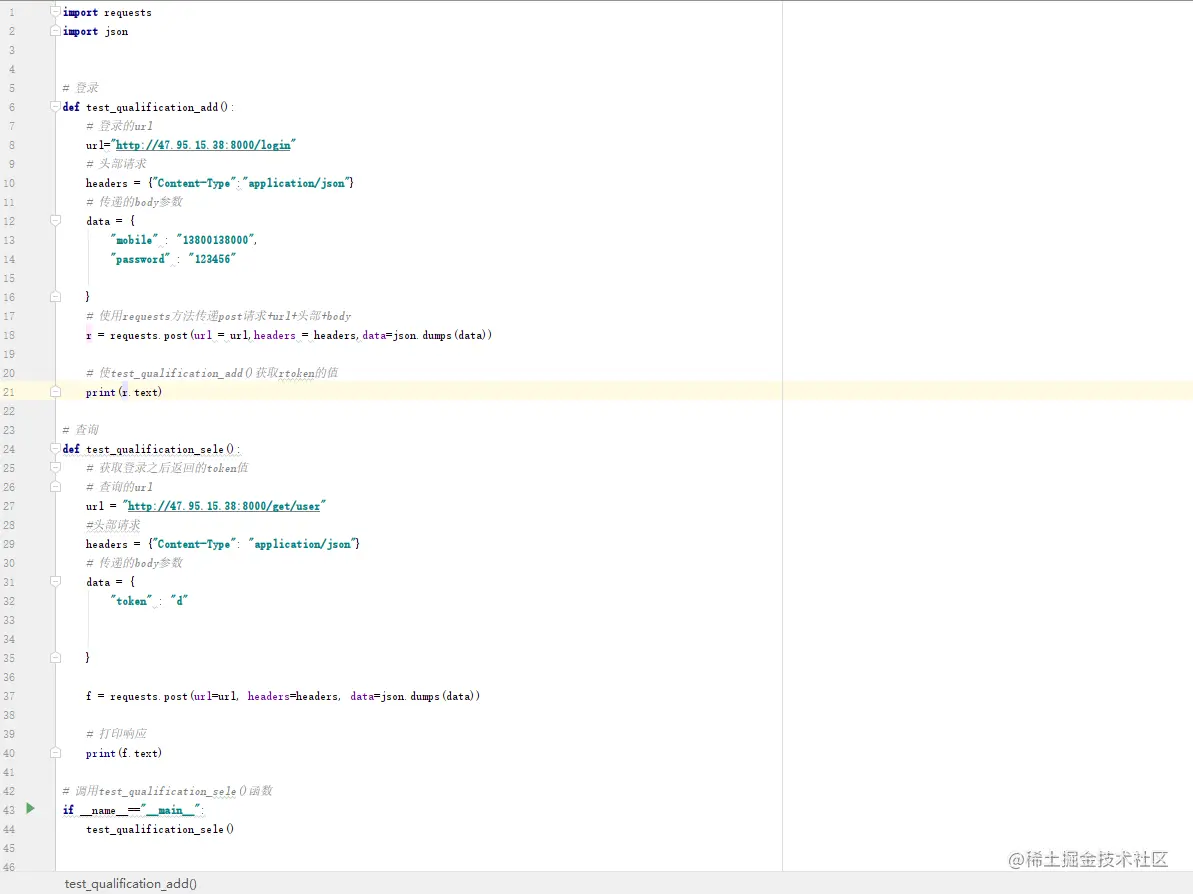Place cursor in the "123456" password string
This screenshot has width=1193, height=894.
pyautogui.click(x=212, y=259)
